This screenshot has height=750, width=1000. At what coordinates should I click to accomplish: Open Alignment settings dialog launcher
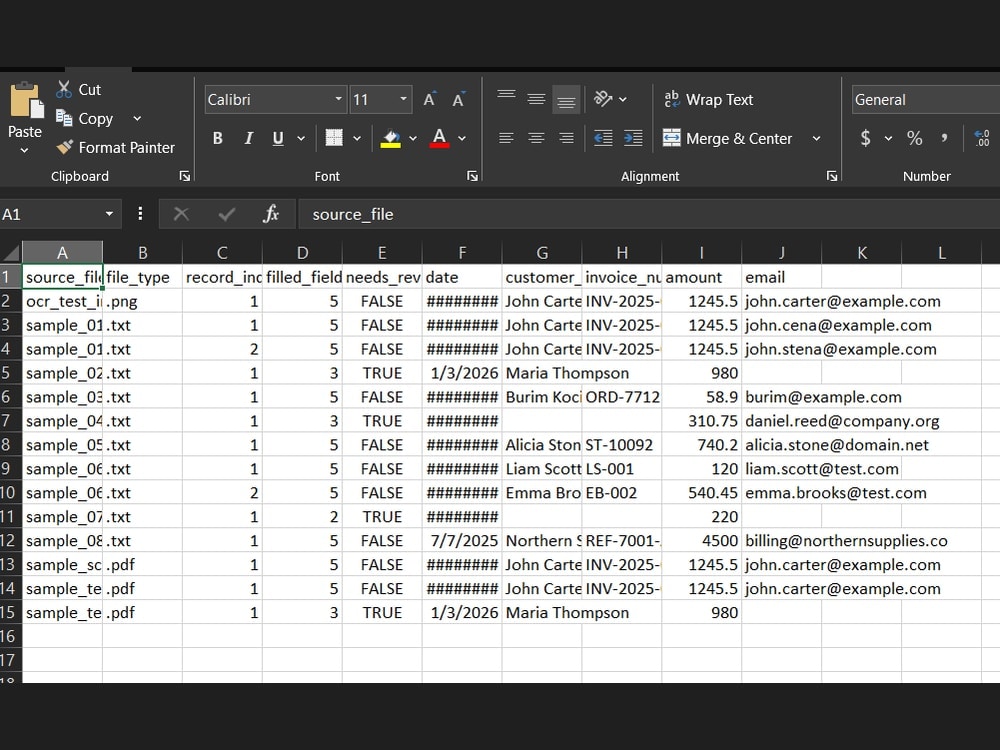click(832, 176)
